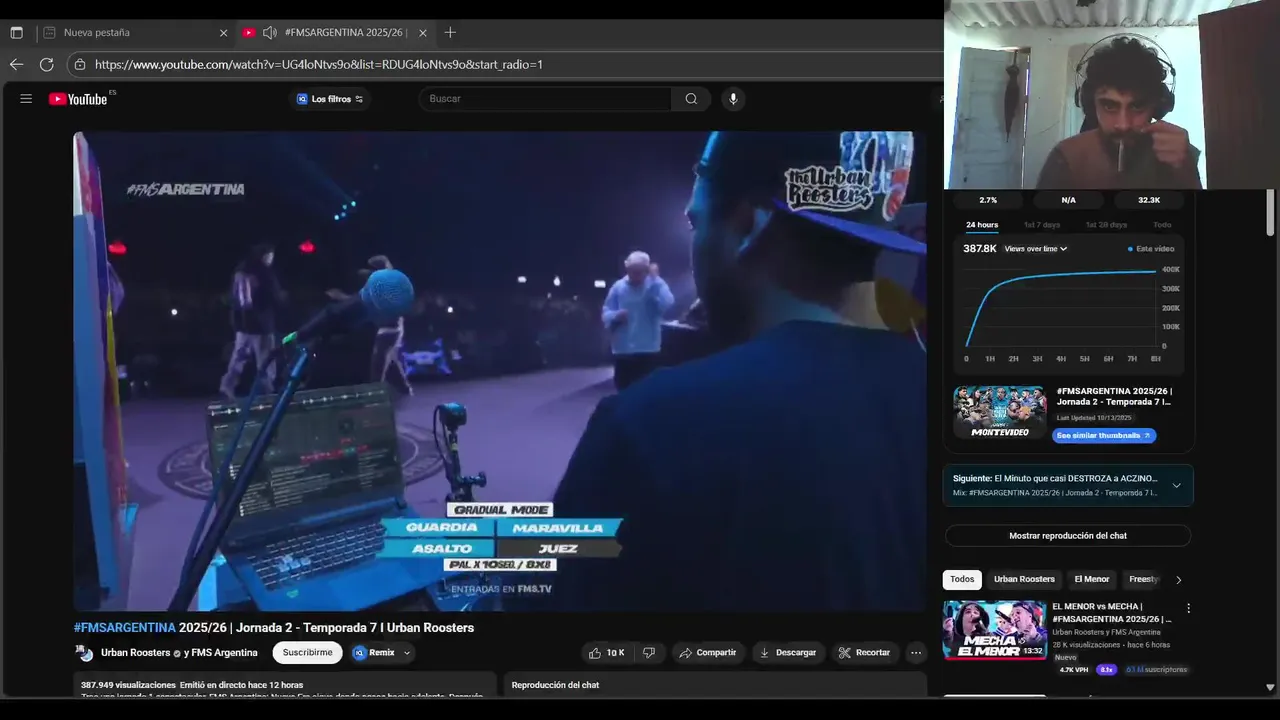View site information lock icon
The width and height of the screenshot is (1280, 720).
pos(80,64)
